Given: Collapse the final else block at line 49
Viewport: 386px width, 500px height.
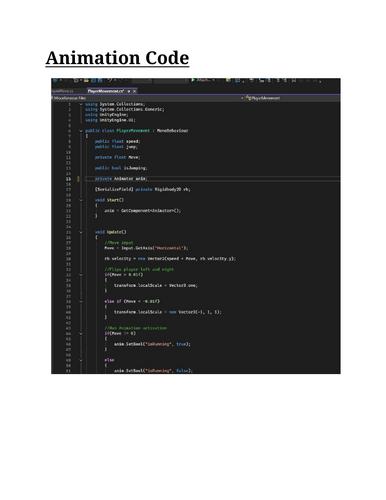Looking at the screenshot, I should coord(81,360).
